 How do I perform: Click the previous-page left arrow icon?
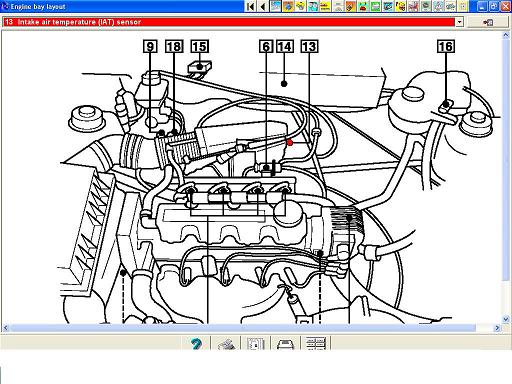[263, 6]
